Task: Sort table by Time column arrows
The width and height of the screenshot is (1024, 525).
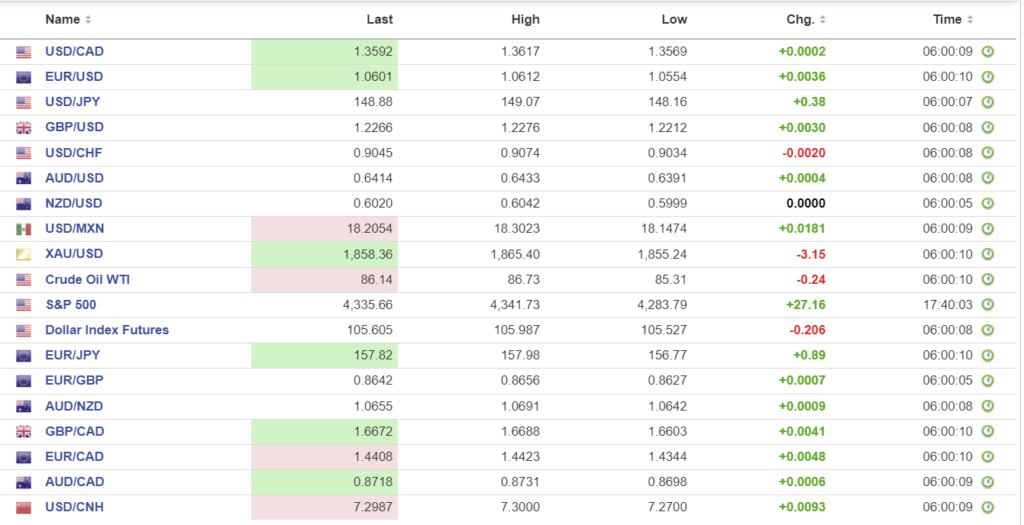Action: [970, 20]
